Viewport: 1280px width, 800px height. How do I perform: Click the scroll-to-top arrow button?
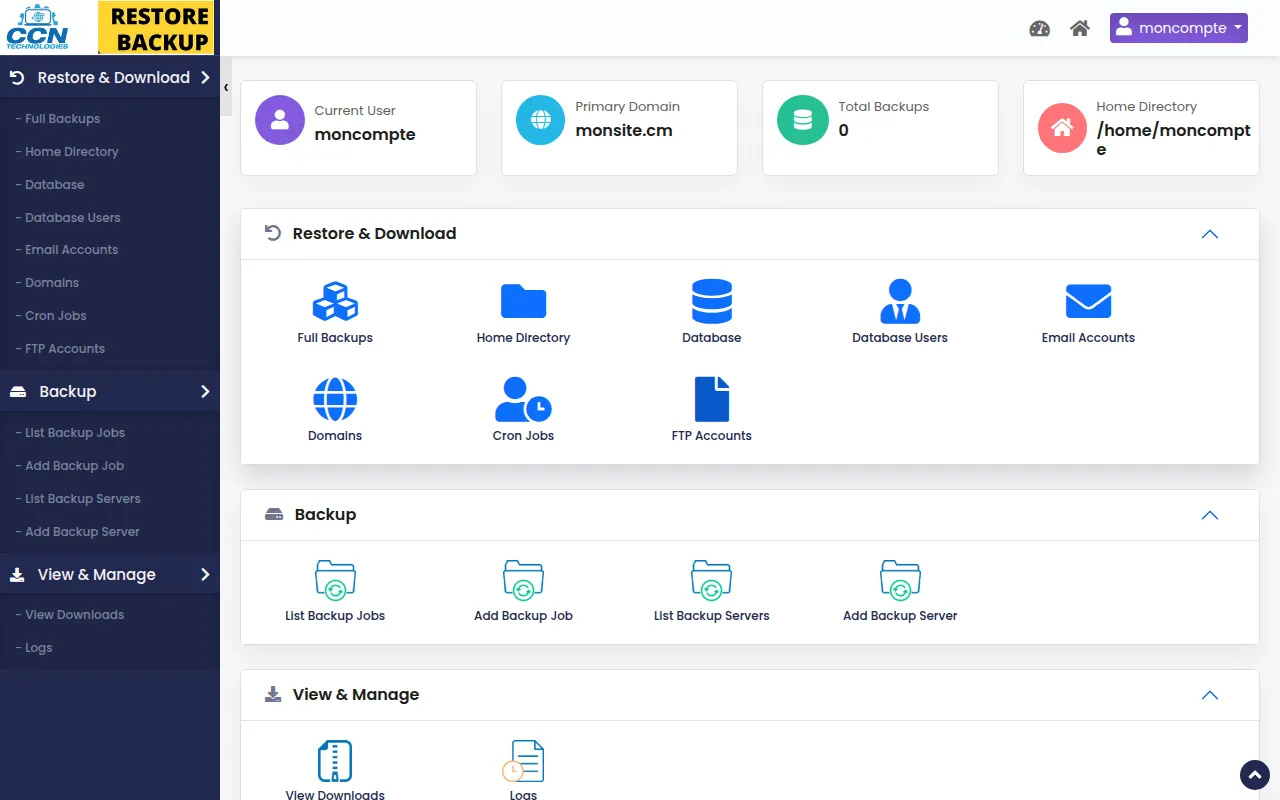coord(1255,775)
